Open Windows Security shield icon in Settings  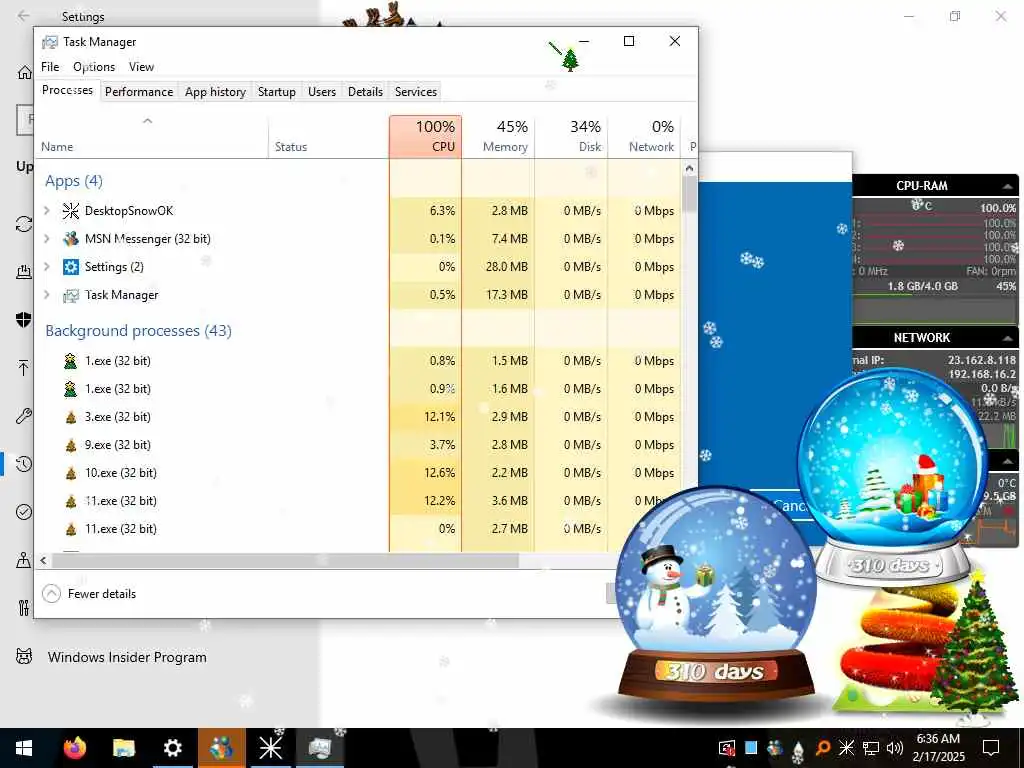[24, 319]
